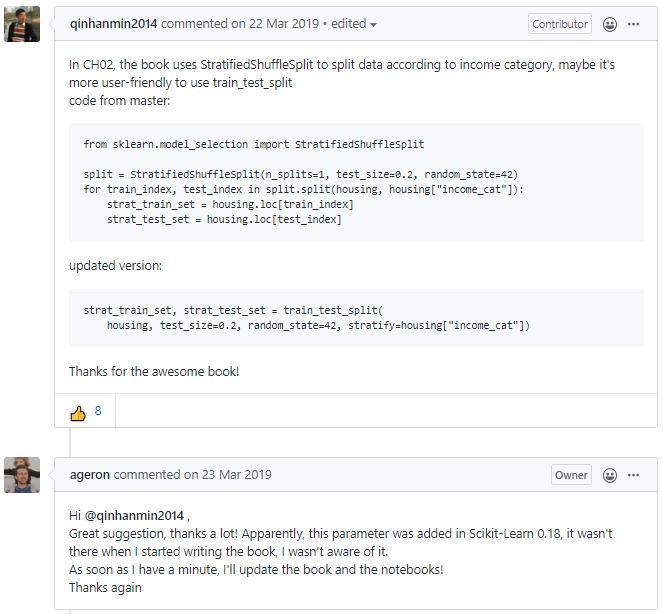Viewport: 663px width, 614px height.
Task: Open more options on qinhanmin2014's comment
Action: (x=633, y=24)
